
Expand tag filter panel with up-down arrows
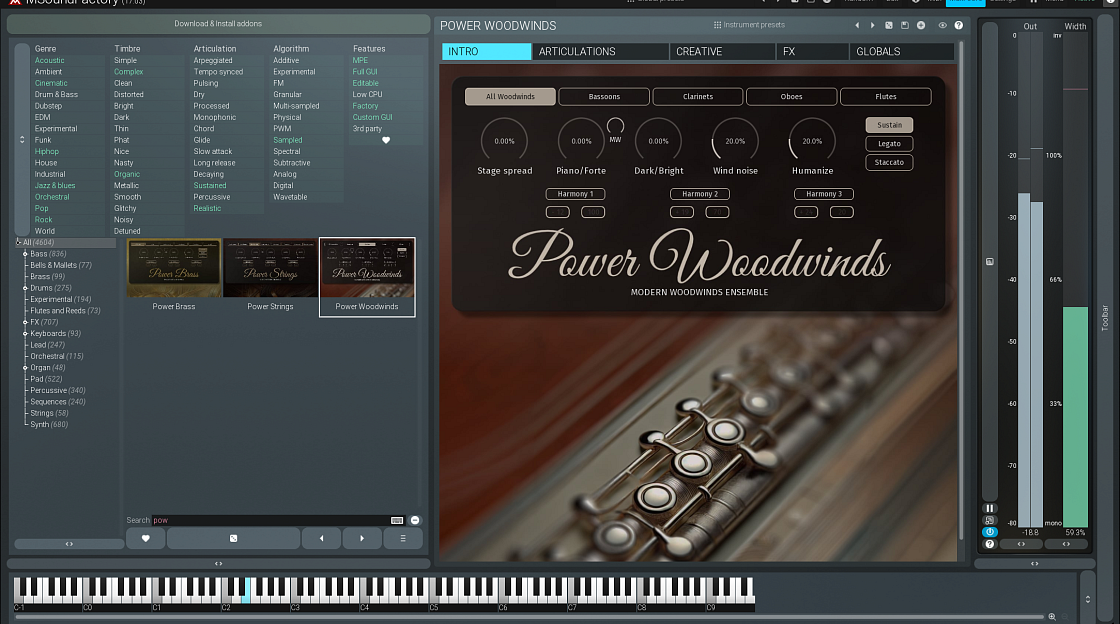click(x=22, y=140)
